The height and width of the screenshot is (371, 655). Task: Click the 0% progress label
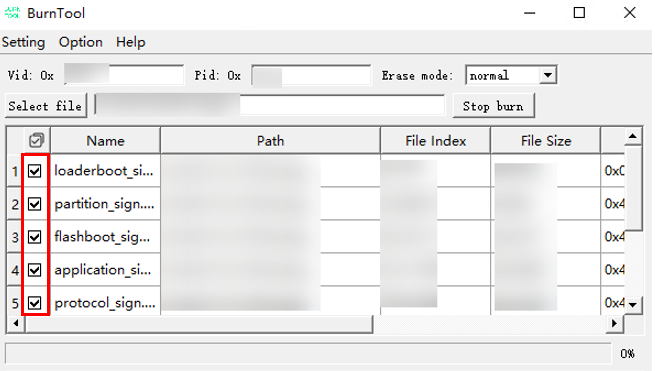click(627, 354)
